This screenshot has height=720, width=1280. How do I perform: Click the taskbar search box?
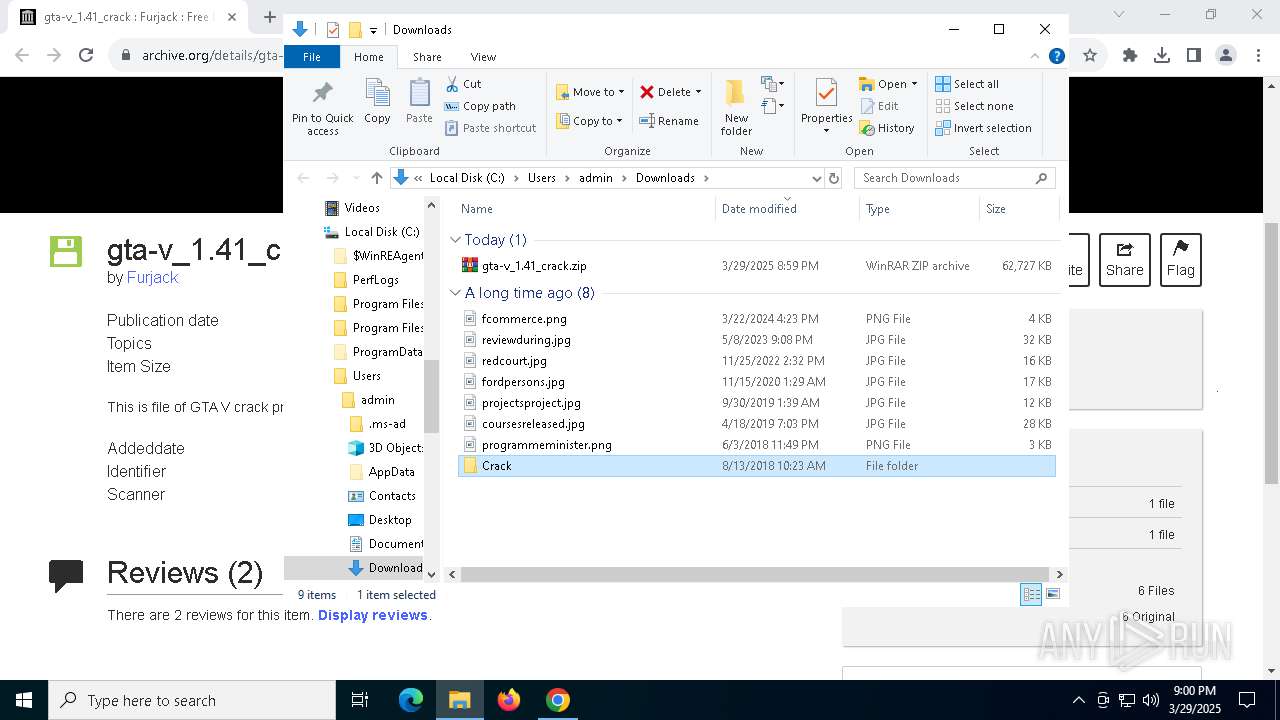(192, 700)
